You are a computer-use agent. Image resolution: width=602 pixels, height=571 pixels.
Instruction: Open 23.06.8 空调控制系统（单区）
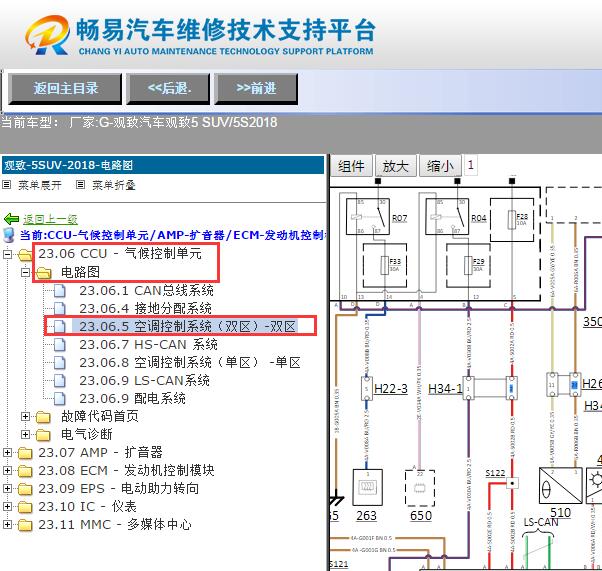pyautogui.click(x=190, y=362)
